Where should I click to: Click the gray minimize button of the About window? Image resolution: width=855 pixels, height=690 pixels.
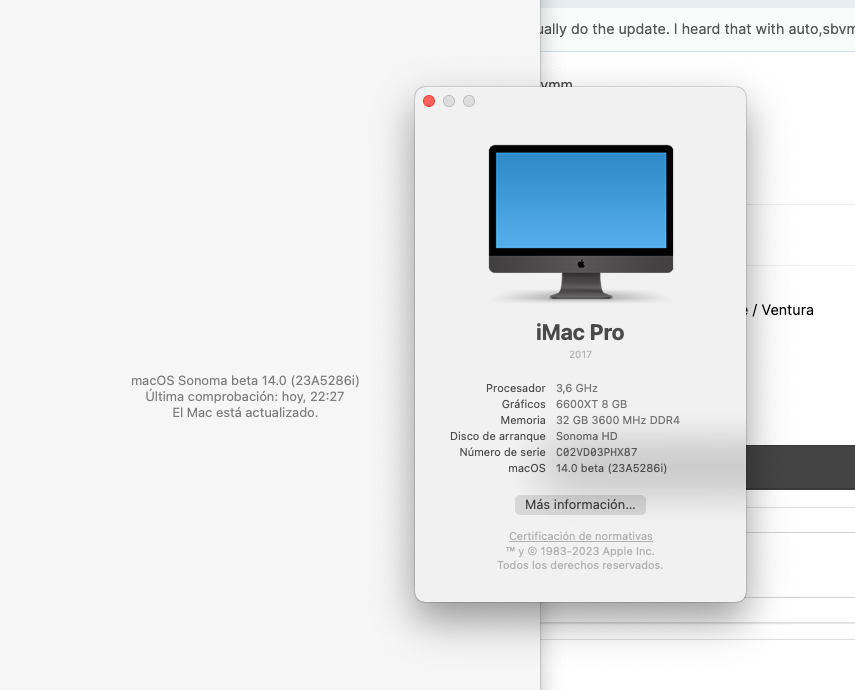449,101
